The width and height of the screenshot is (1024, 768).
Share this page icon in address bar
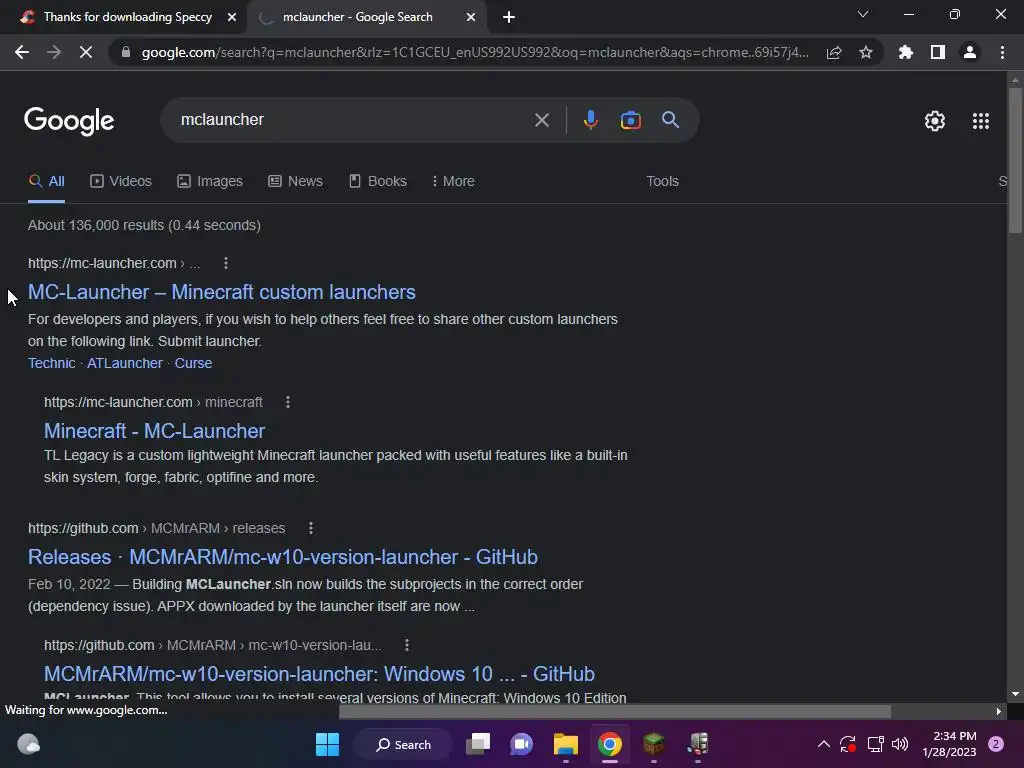[x=834, y=52]
